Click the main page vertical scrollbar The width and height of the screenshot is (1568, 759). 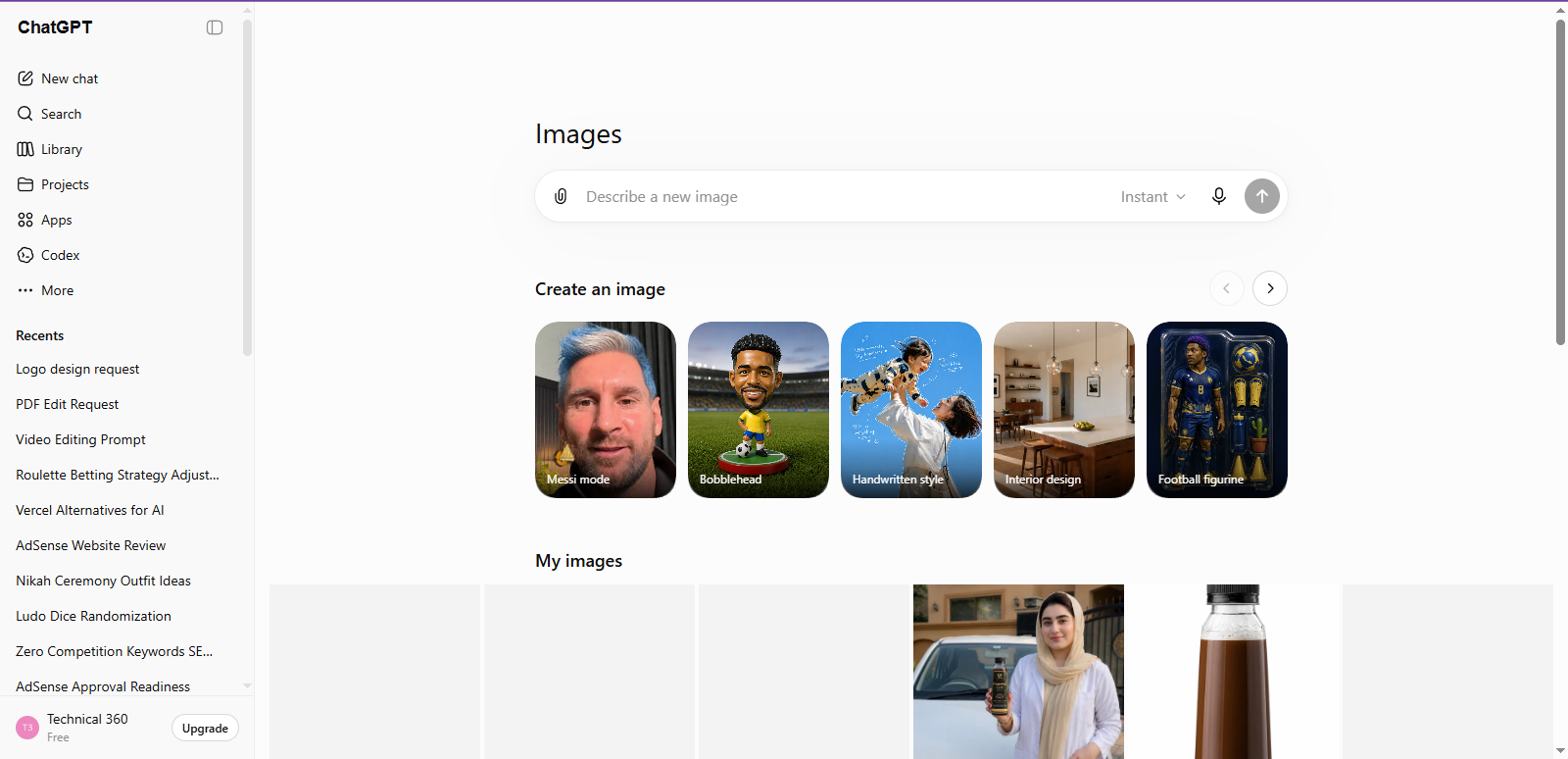point(1560,182)
